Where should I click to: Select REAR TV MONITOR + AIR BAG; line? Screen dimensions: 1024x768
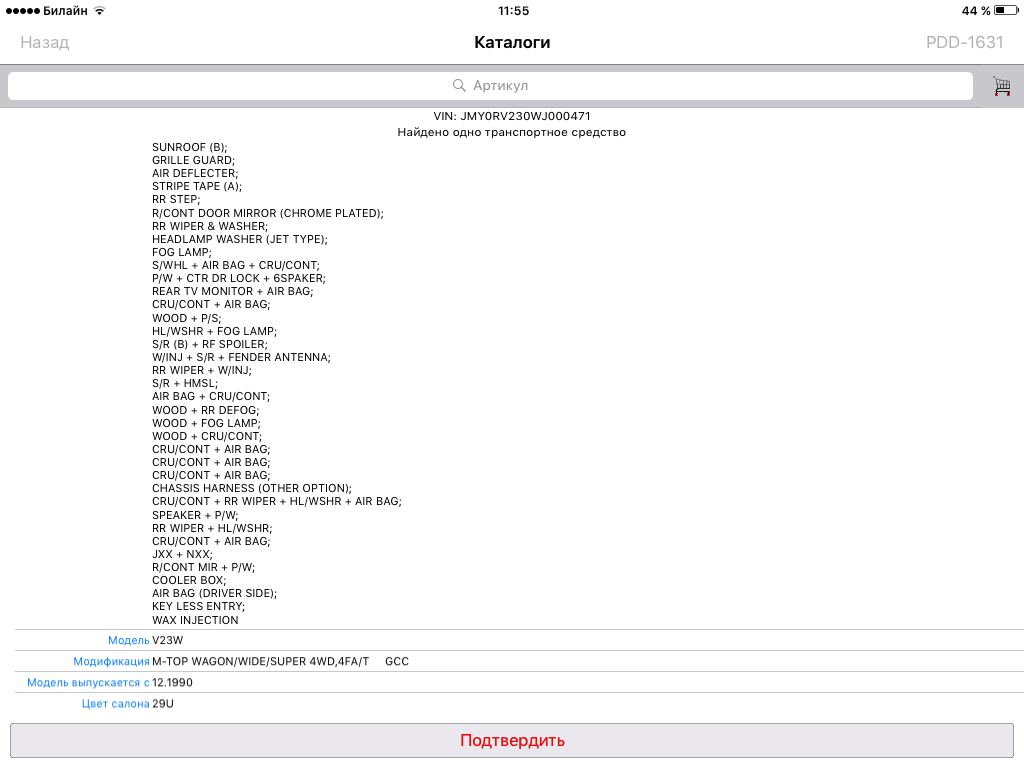coord(232,292)
